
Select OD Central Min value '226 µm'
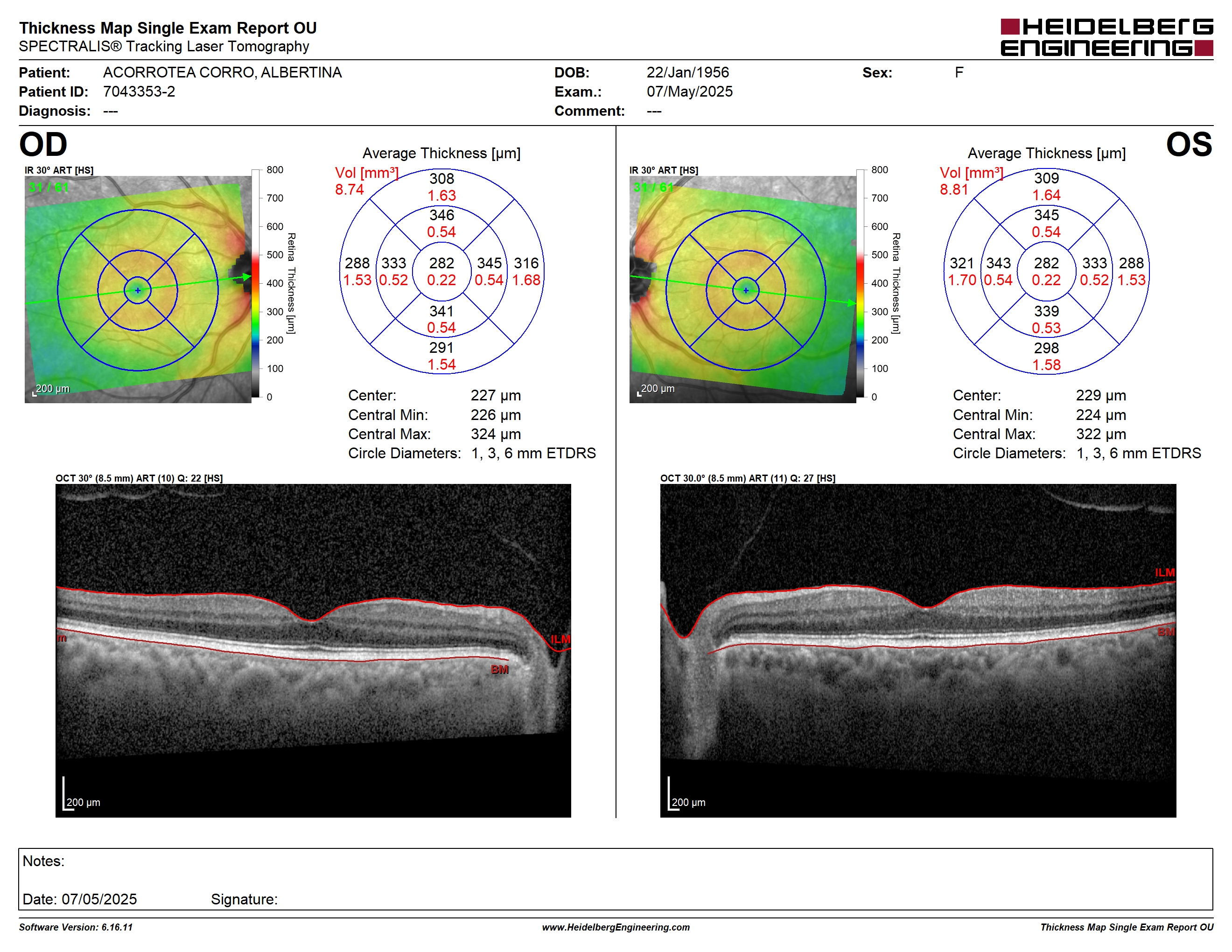tap(496, 415)
